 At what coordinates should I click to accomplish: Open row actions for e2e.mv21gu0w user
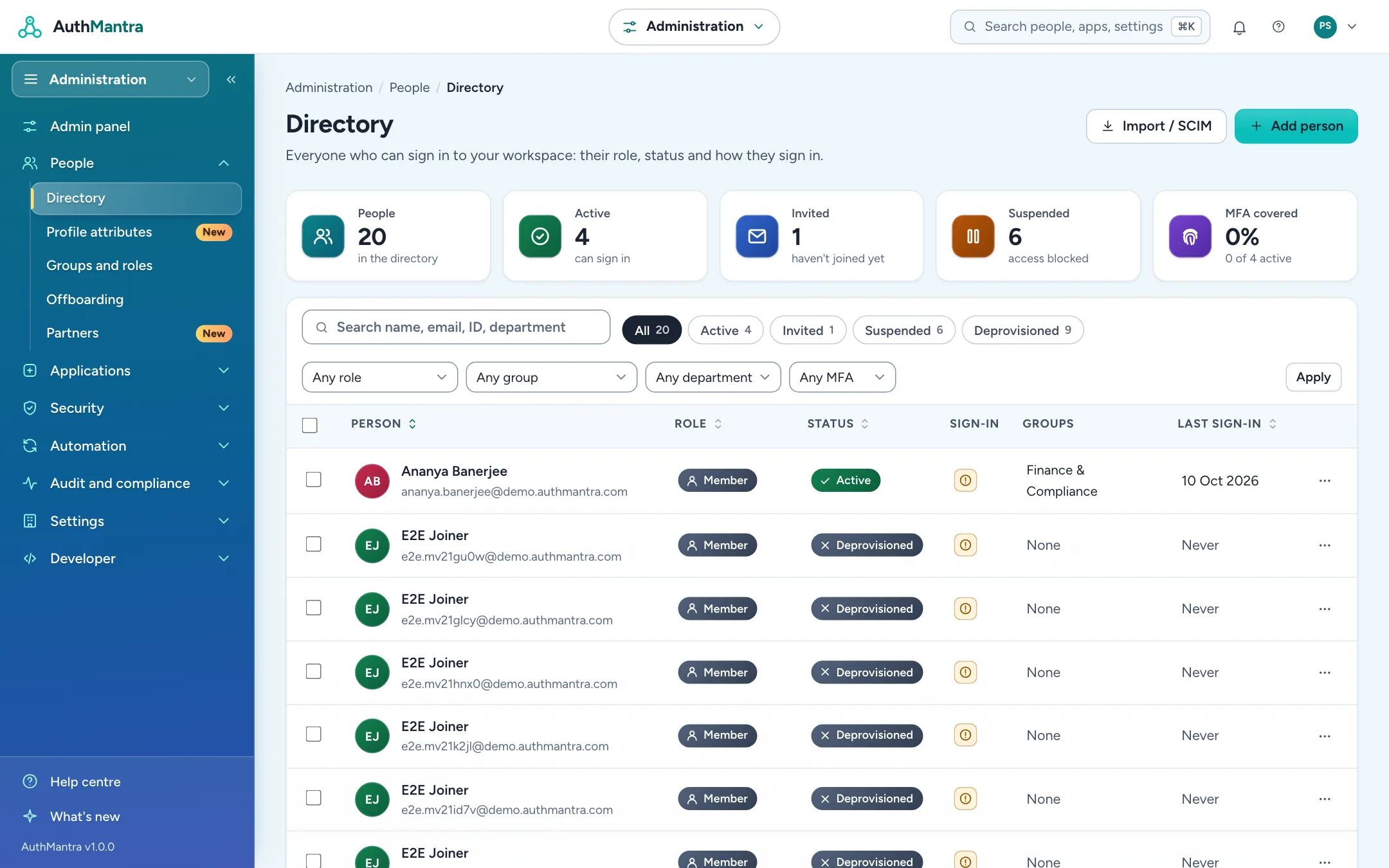(1325, 545)
